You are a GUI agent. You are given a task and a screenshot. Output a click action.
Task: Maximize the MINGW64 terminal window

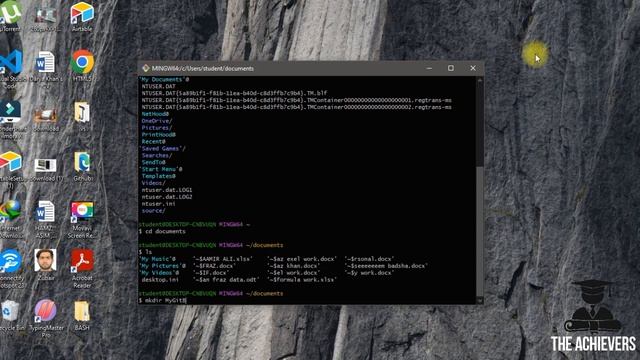pyautogui.click(x=451, y=68)
